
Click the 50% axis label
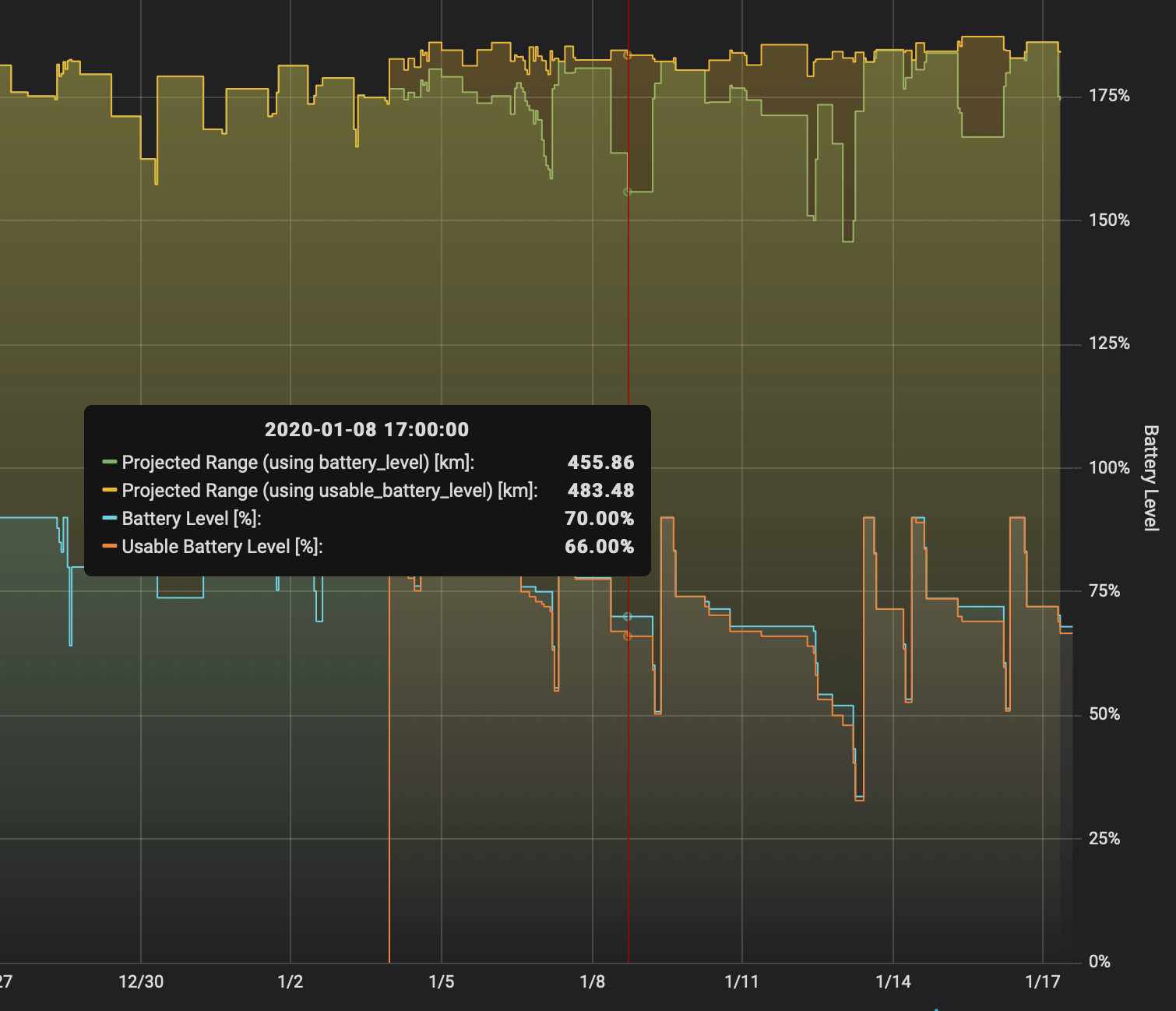pyautogui.click(x=1104, y=714)
